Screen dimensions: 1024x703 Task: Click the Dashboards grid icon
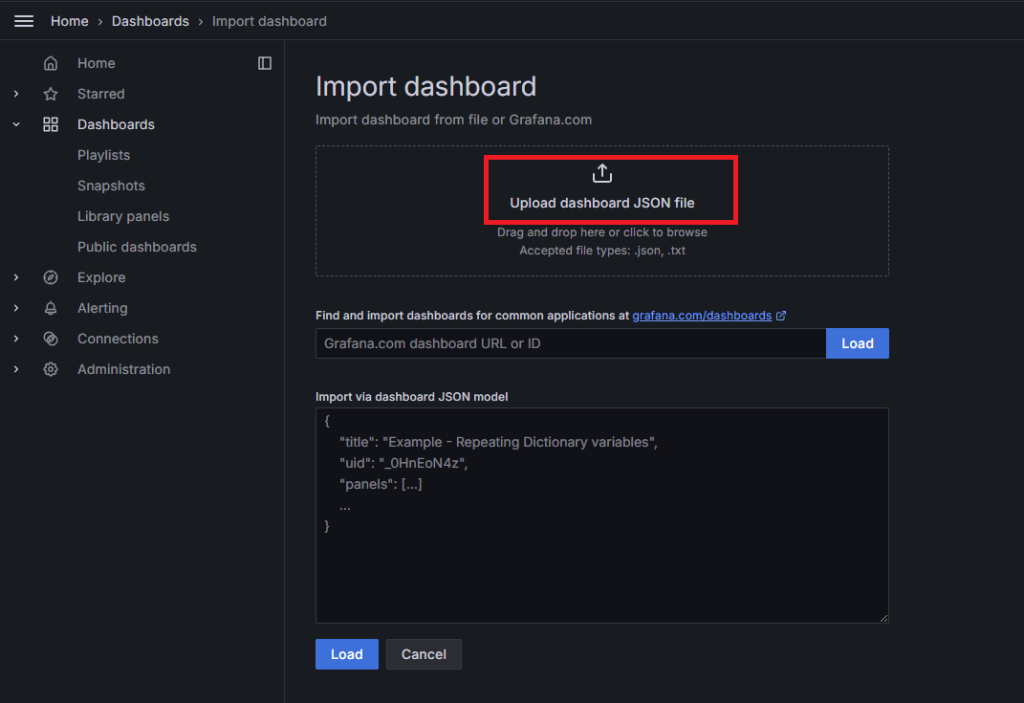coord(50,124)
